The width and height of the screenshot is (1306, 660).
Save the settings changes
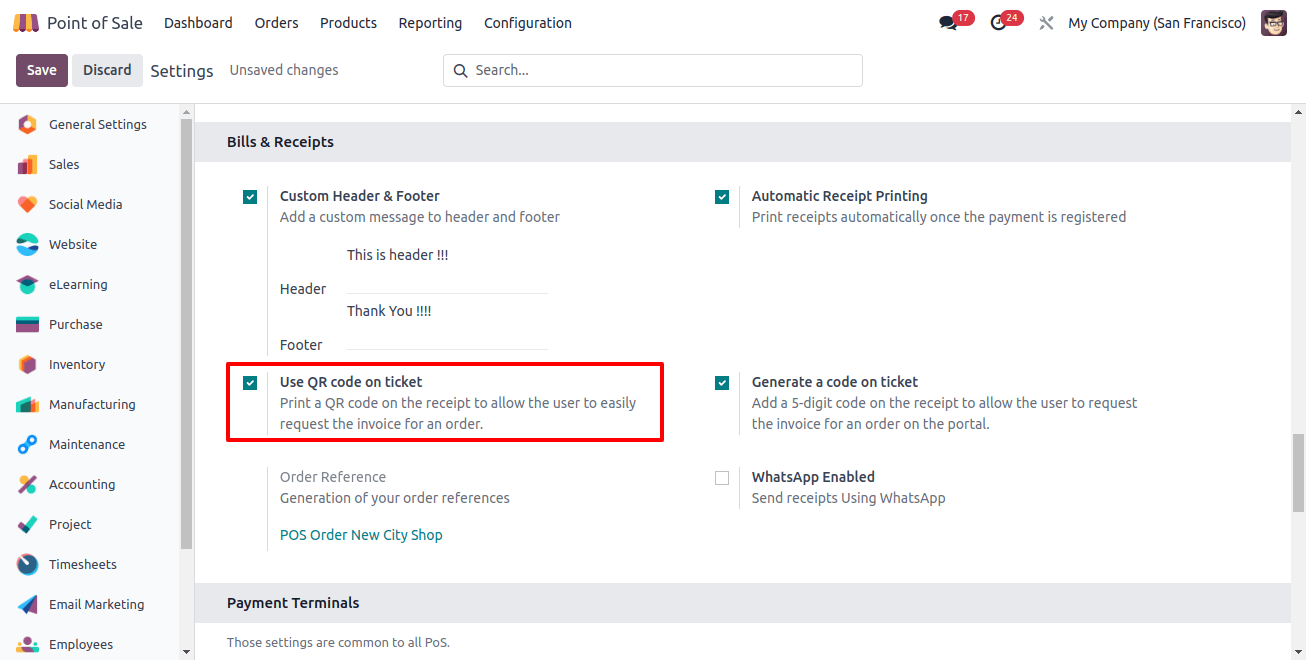pyautogui.click(x=42, y=70)
